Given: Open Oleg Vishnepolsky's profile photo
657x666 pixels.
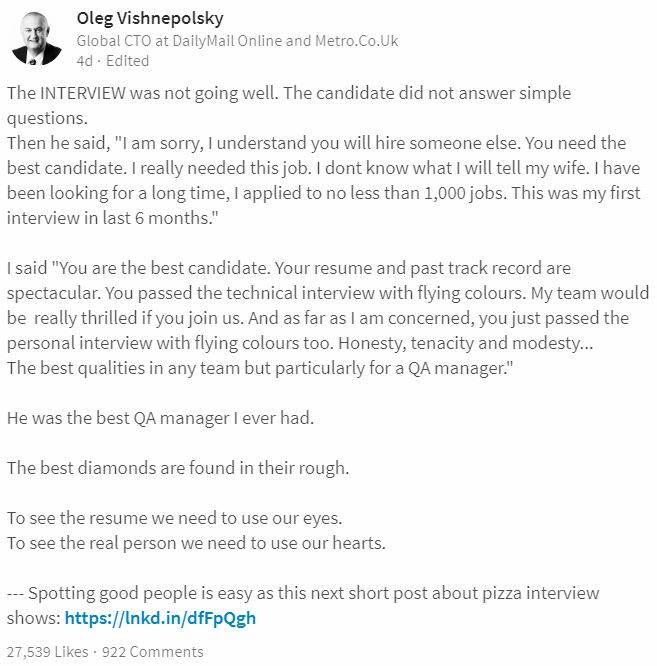Looking at the screenshot, I should pos(37,39).
